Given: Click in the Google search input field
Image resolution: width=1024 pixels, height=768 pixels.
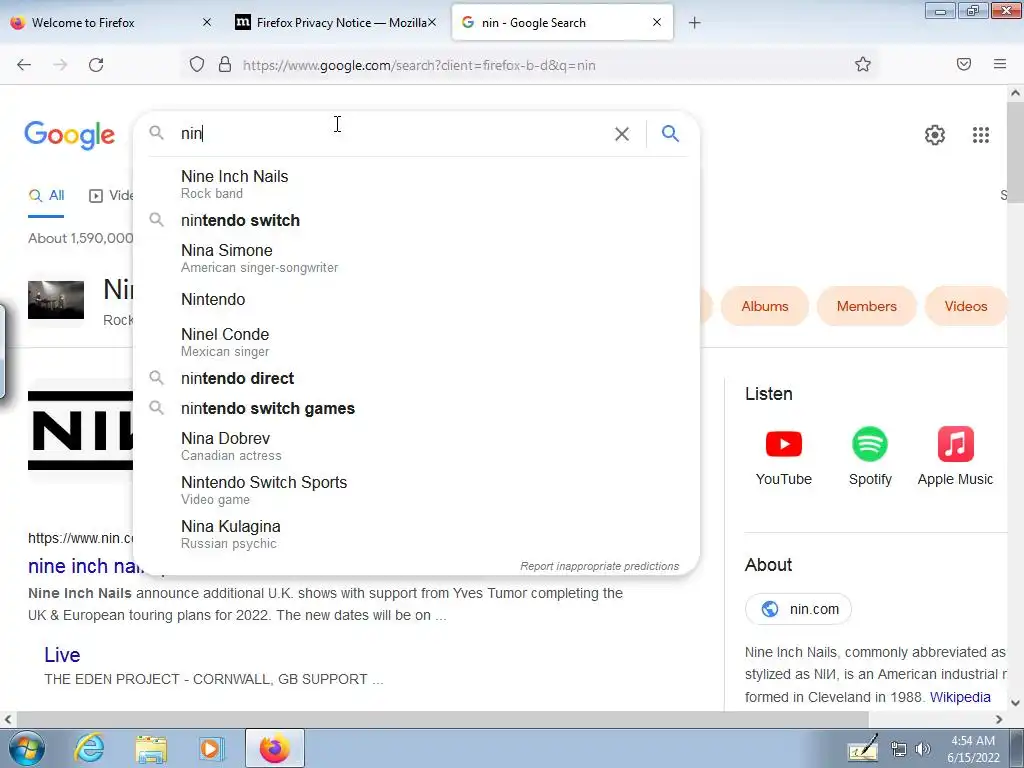Looking at the screenshot, I should tap(392, 134).
